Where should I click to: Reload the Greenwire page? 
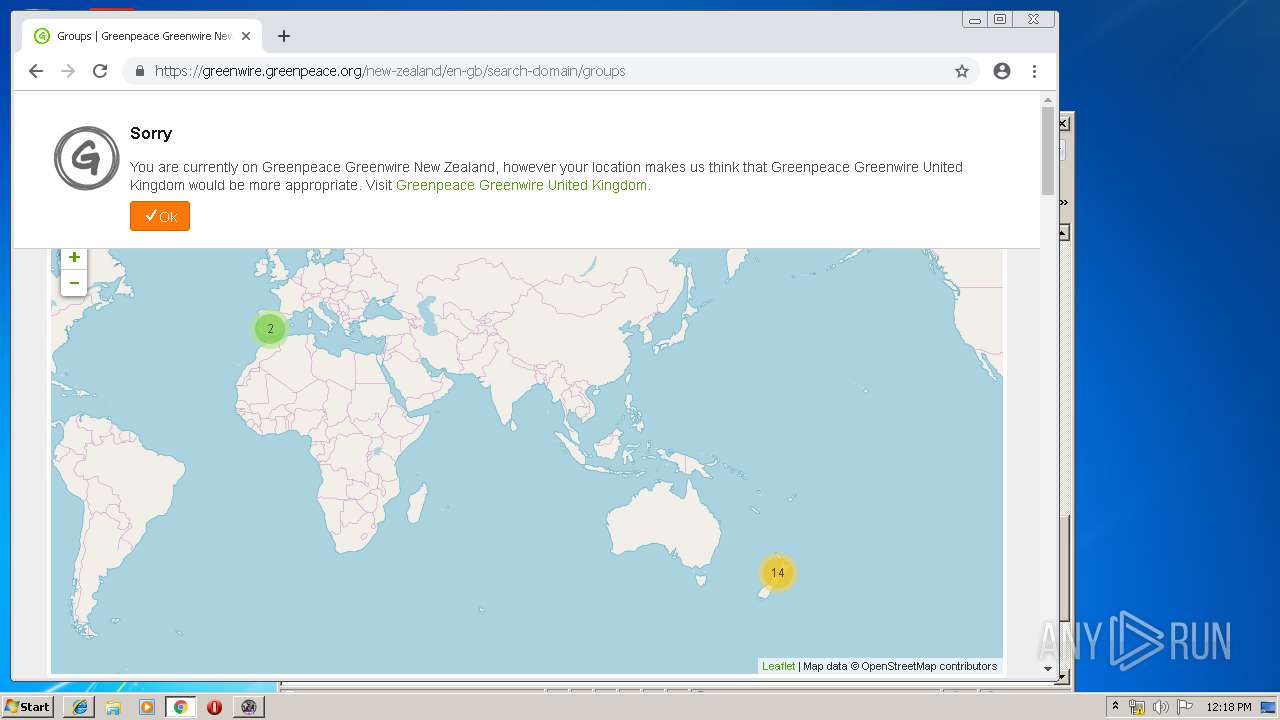click(100, 71)
